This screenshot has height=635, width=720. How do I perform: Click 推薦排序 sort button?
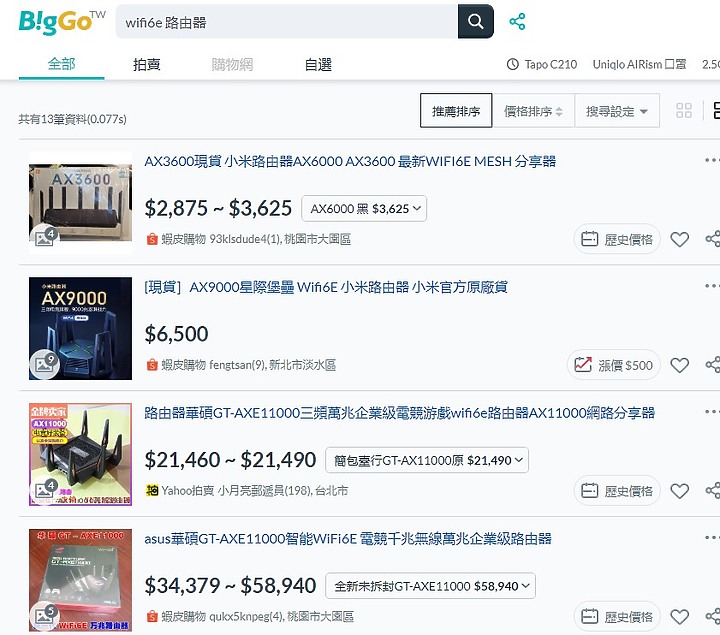coord(456,111)
